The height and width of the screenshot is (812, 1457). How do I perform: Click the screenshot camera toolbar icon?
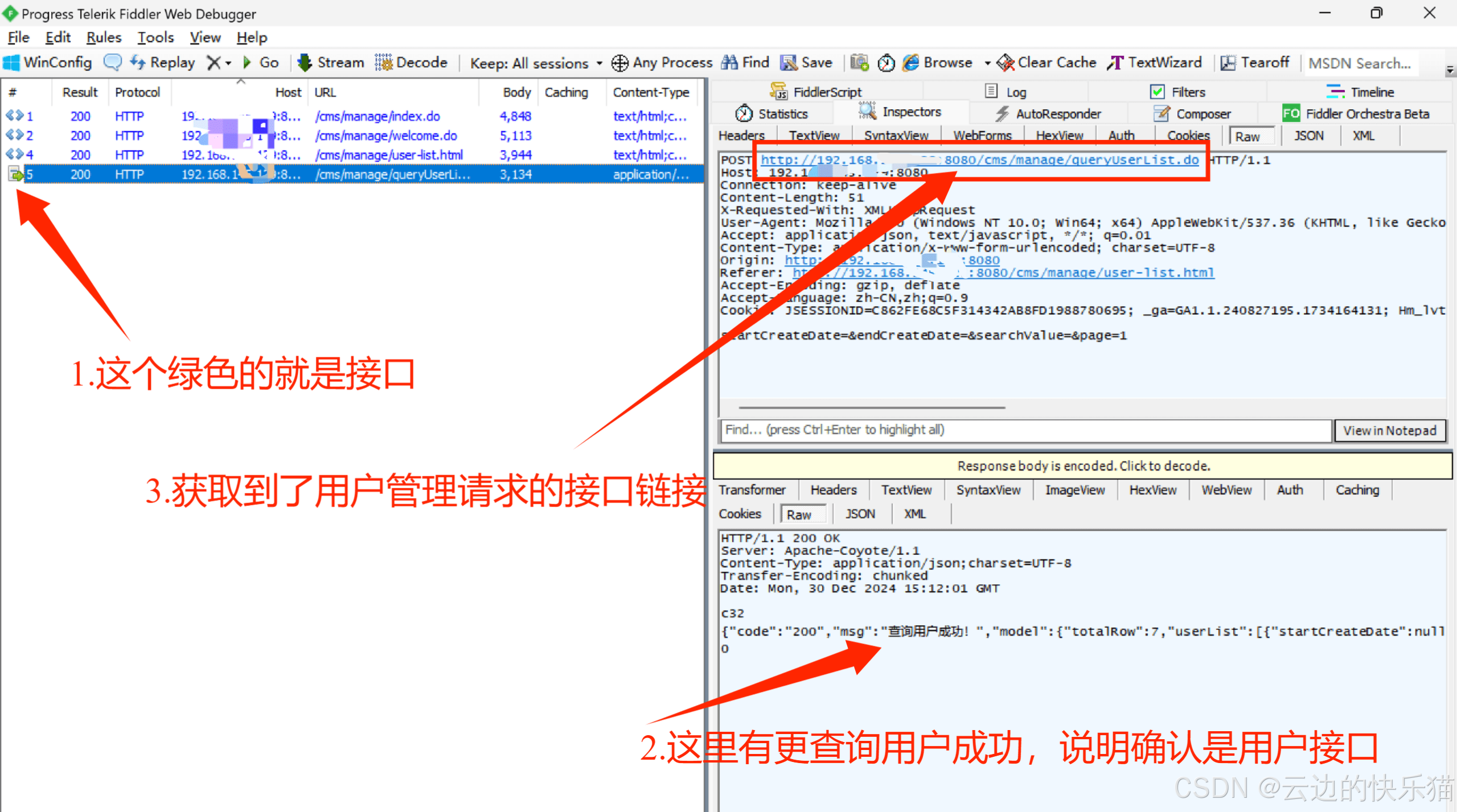(x=859, y=62)
